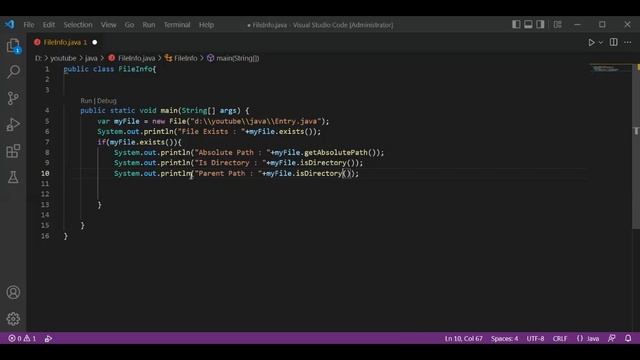This screenshot has height=360, width=640.
Task: Open the Selection menu
Action: (78, 25)
